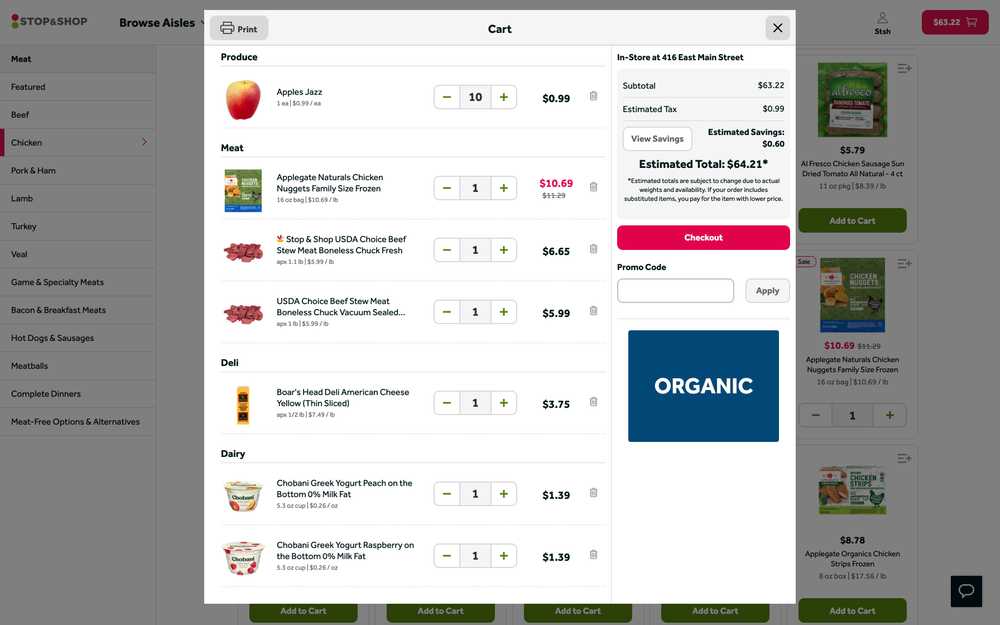The width and height of the screenshot is (1000, 625).
Task: Decrease Applegate Chicken Nuggets quantity
Action: tap(447, 188)
